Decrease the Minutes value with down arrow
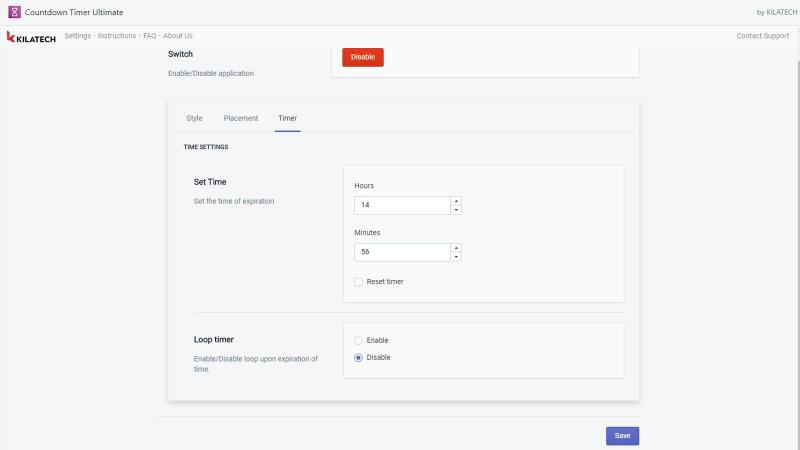The height and width of the screenshot is (450, 800). click(x=456, y=257)
